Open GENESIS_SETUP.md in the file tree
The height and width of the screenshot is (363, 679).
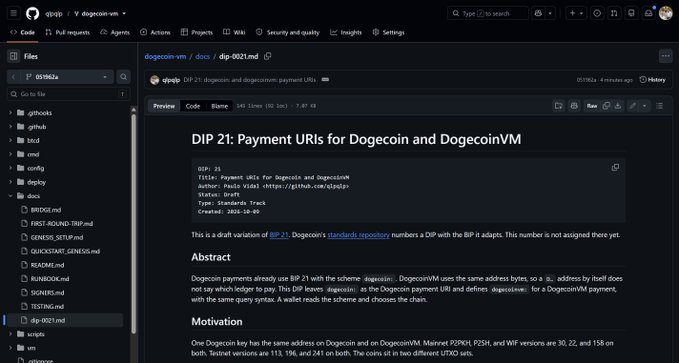point(57,237)
